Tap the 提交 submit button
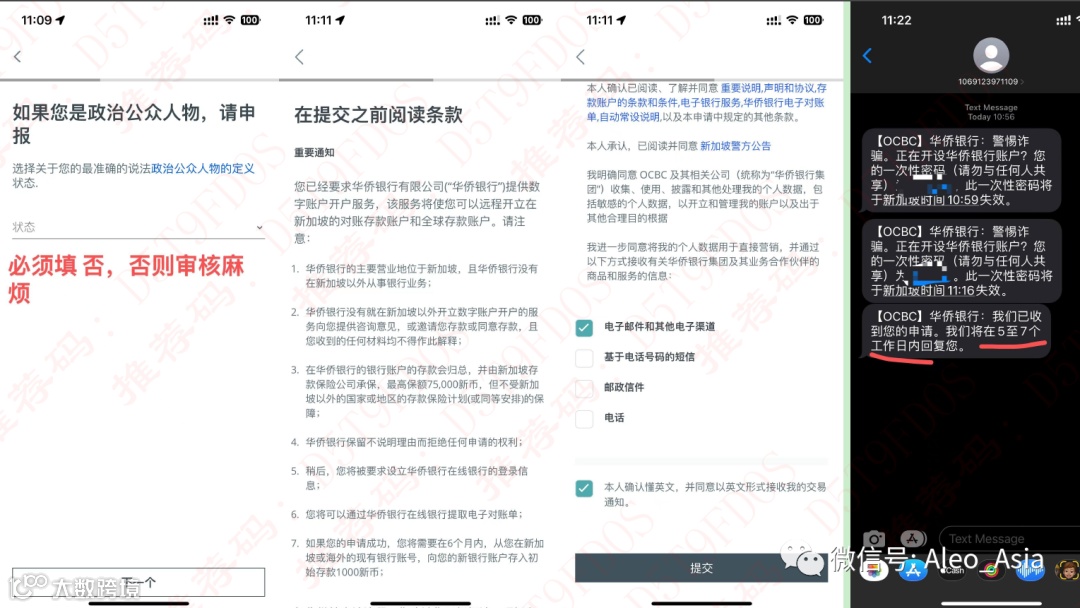 [x=701, y=568]
